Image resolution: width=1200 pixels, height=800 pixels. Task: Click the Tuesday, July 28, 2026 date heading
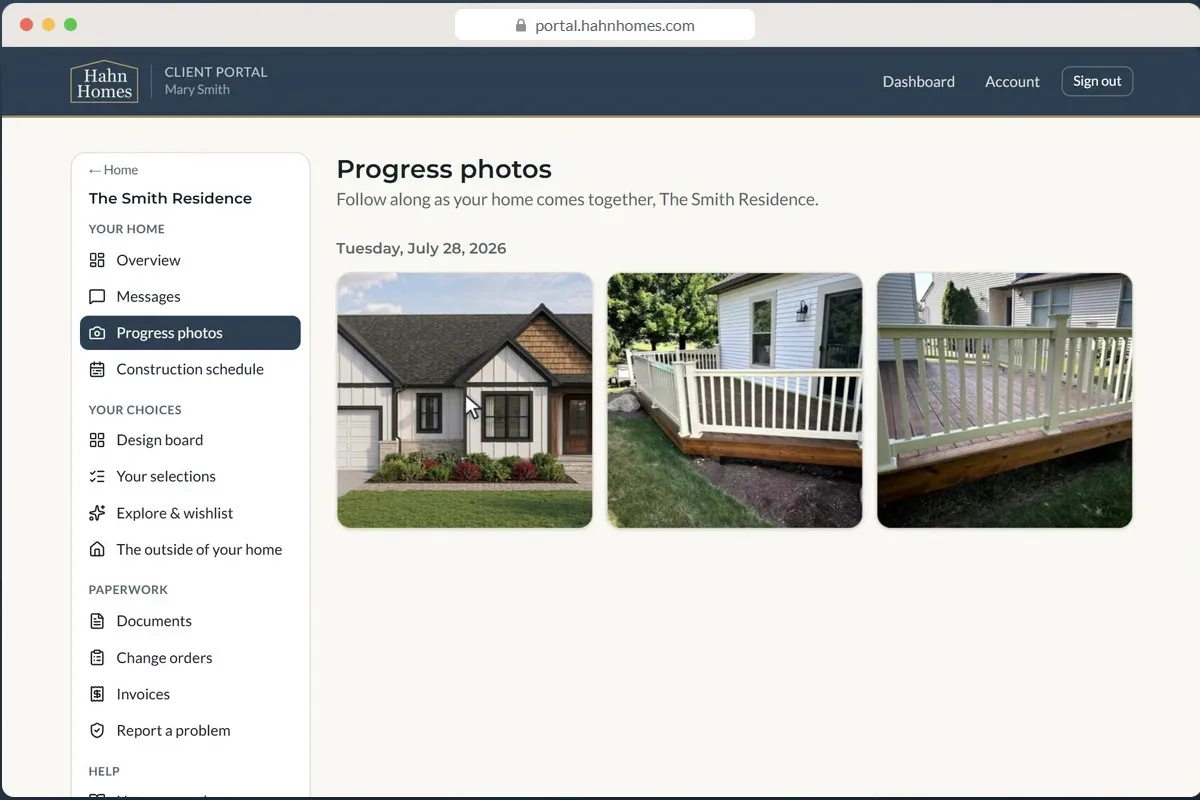click(421, 249)
